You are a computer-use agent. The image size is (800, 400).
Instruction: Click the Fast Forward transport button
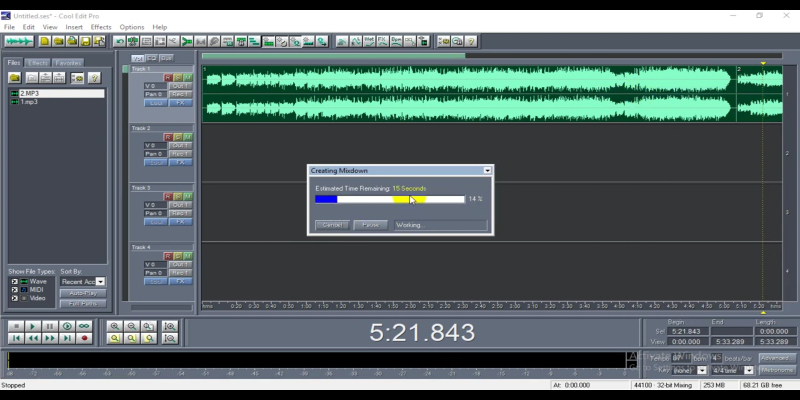tap(49, 339)
